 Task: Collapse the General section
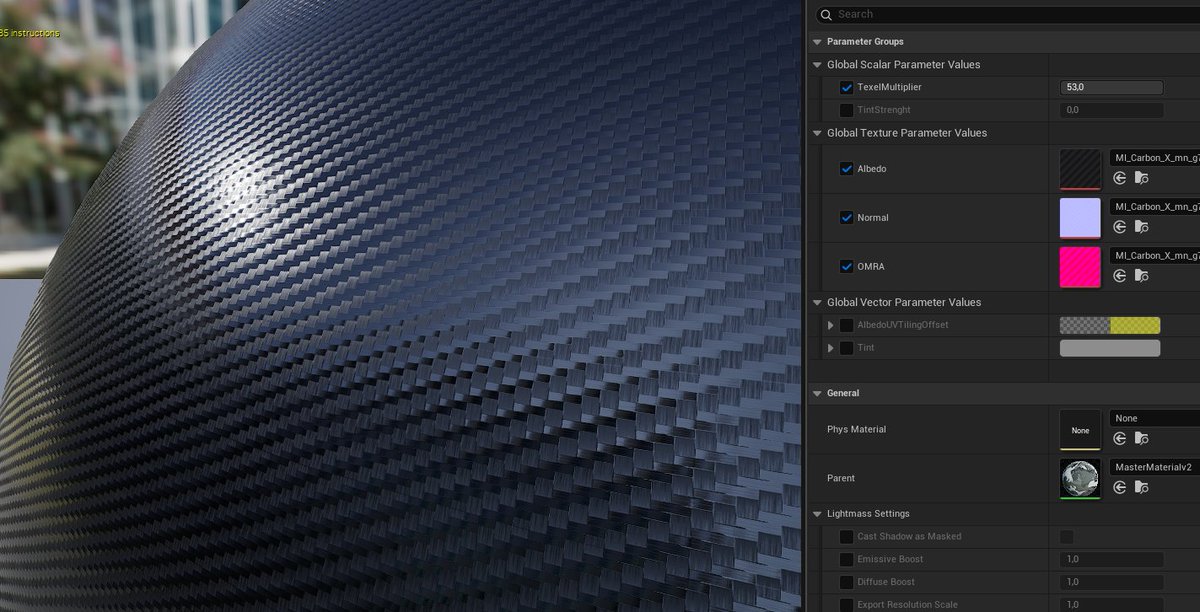(x=817, y=394)
